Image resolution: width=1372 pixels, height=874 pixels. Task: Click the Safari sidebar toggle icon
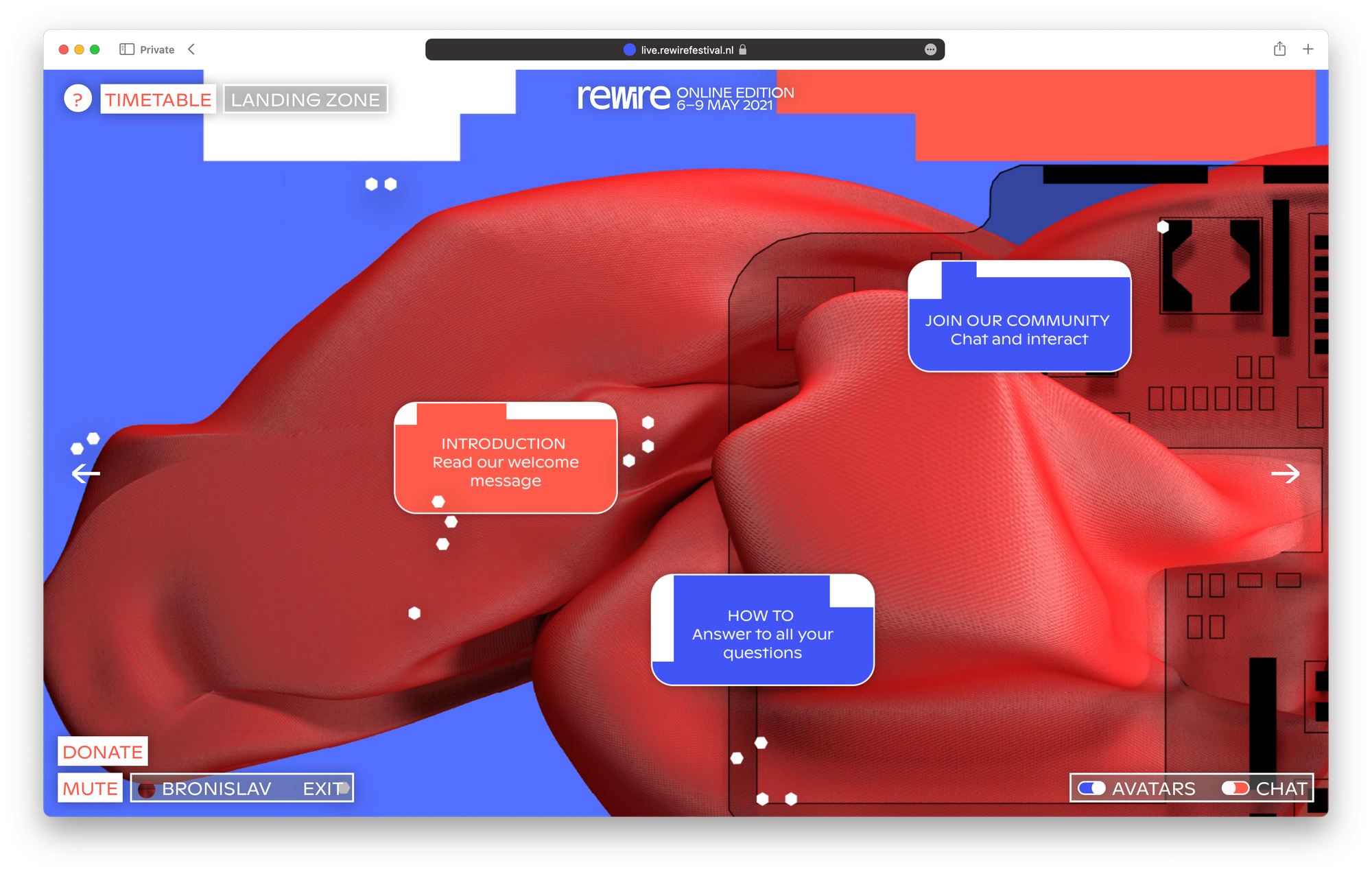[126, 49]
